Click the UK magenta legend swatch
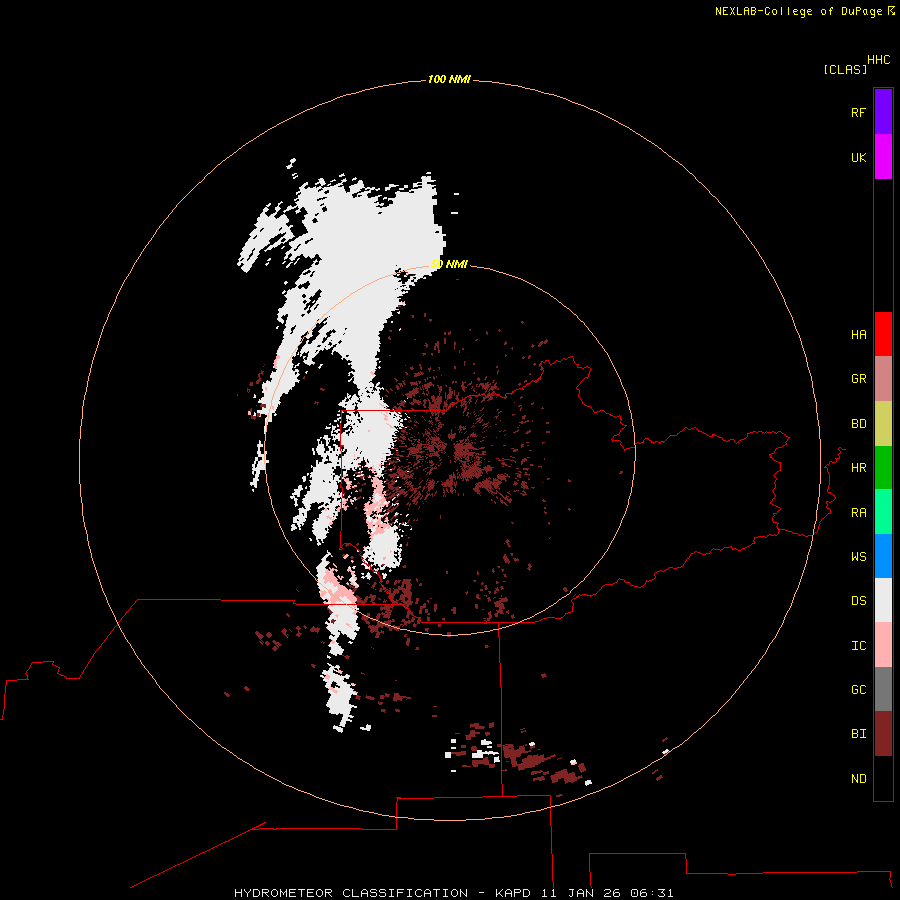 [x=883, y=157]
